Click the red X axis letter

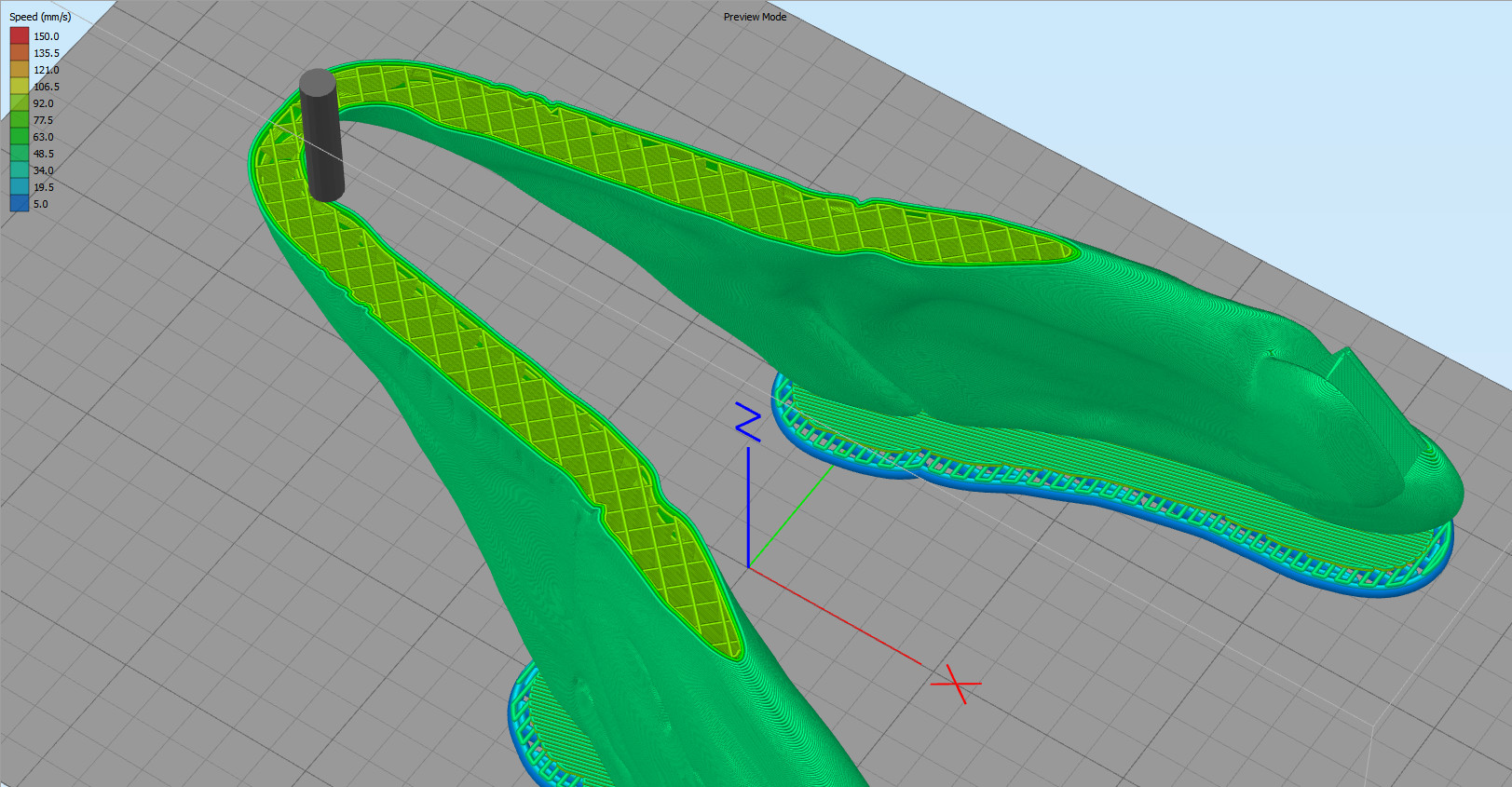[956, 685]
